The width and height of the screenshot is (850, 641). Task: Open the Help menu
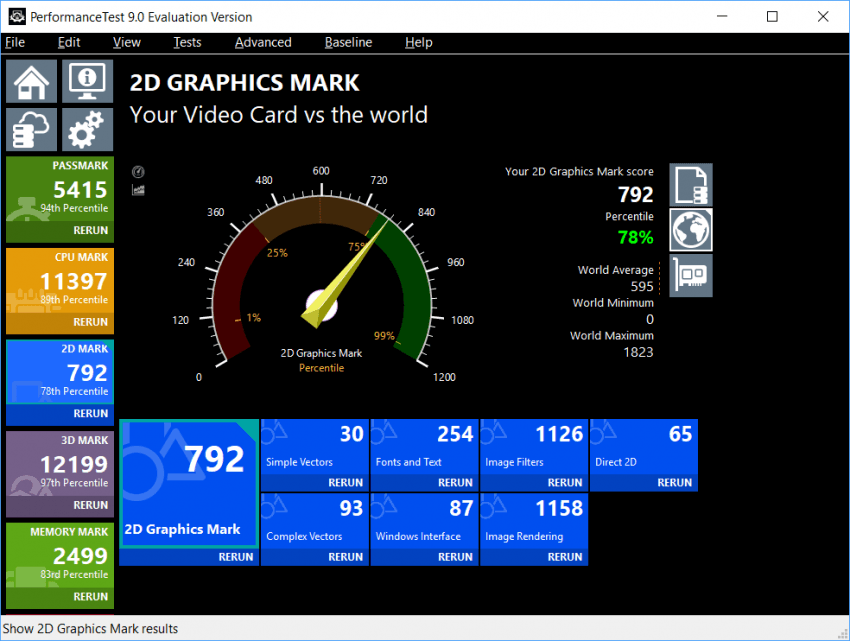tap(418, 42)
